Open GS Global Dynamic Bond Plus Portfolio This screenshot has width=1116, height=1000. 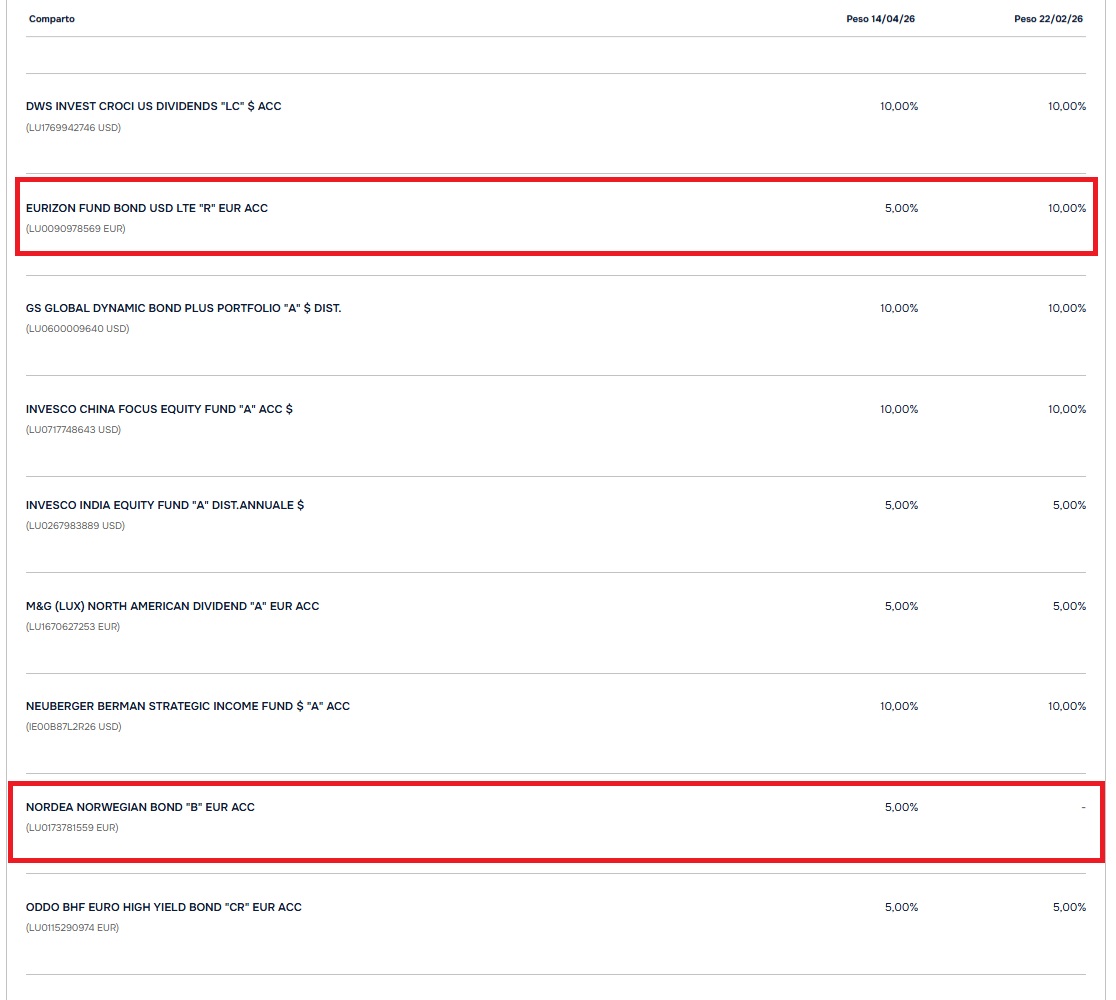(183, 308)
